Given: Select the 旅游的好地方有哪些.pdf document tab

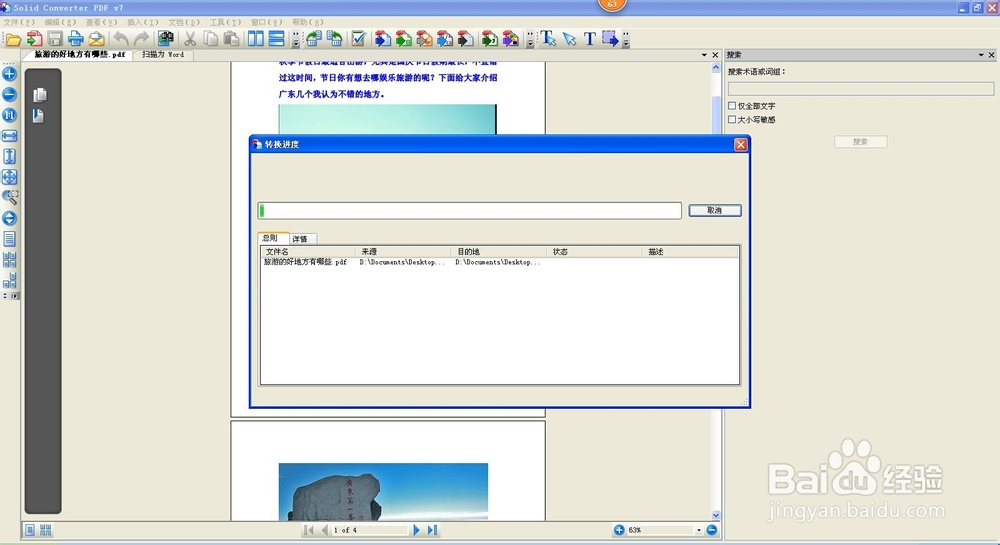Looking at the screenshot, I should [x=80, y=55].
